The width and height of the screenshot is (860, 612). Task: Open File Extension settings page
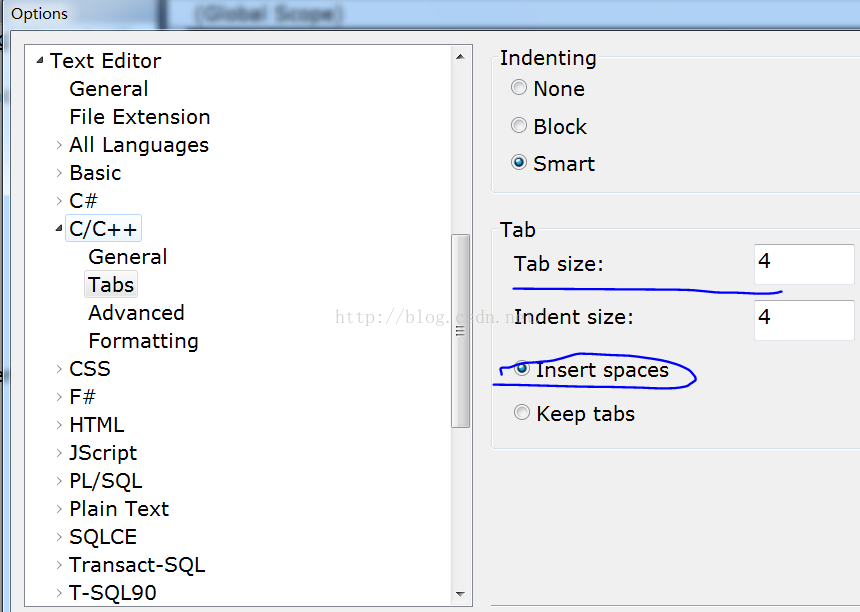(x=139, y=117)
